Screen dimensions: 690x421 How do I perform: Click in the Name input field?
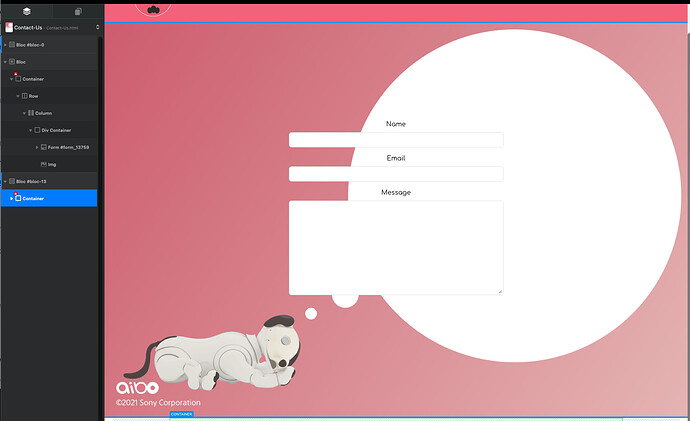(396, 140)
